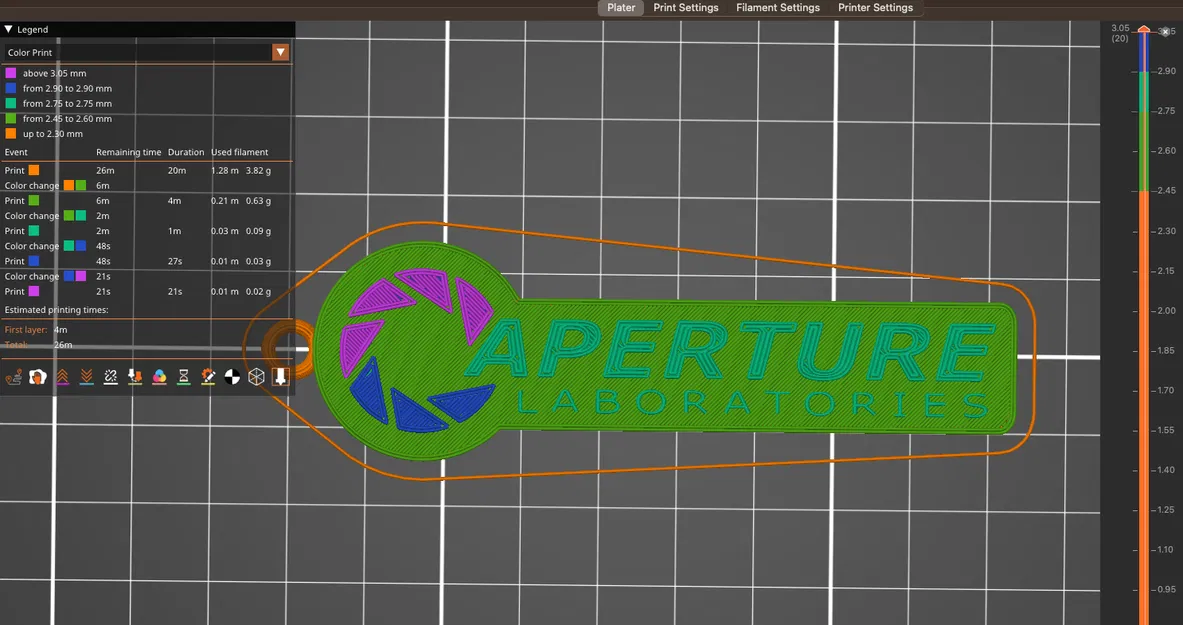Click the APERTURE text on keychain model

pos(732,349)
